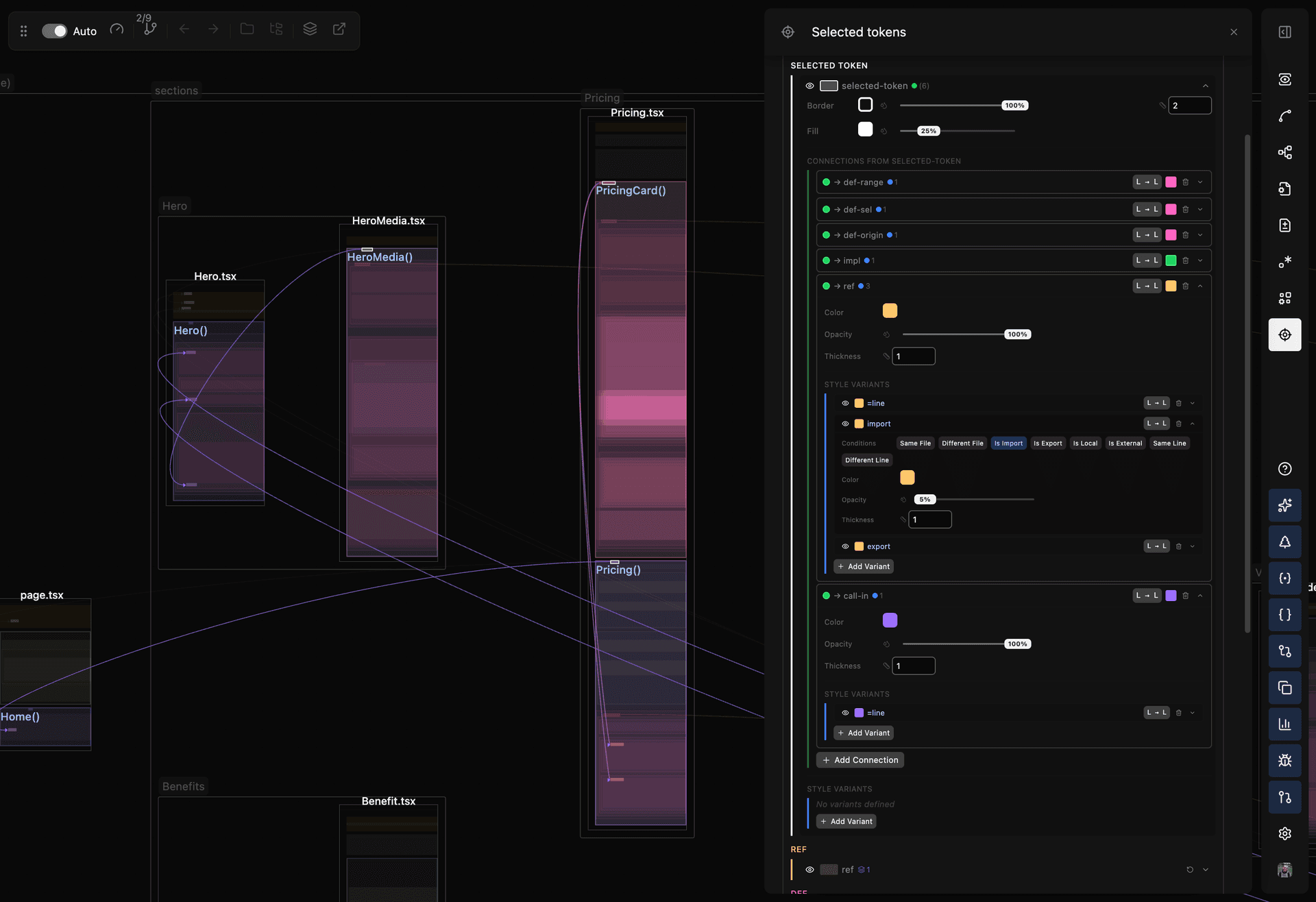
Task: Click the Add Connection button
Action: coord(860,760)
